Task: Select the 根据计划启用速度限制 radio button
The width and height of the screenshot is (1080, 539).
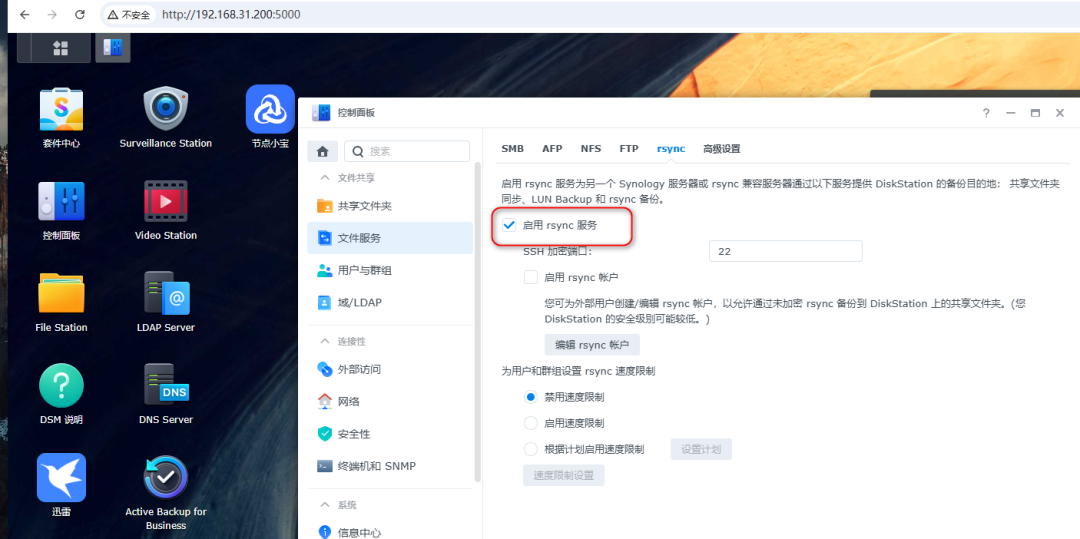Action: click(x=530, y=450)
